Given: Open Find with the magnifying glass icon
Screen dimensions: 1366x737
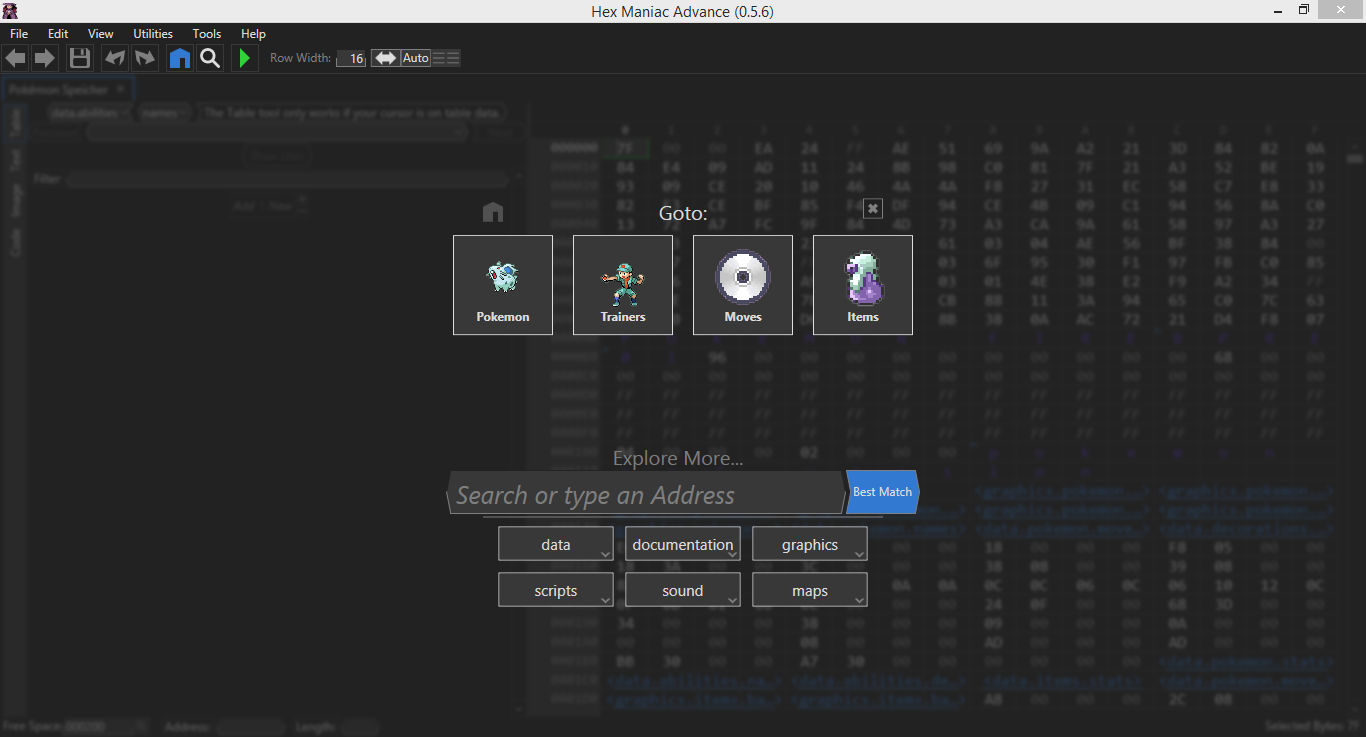Looking at the screenshot, I should pos(209,58).
